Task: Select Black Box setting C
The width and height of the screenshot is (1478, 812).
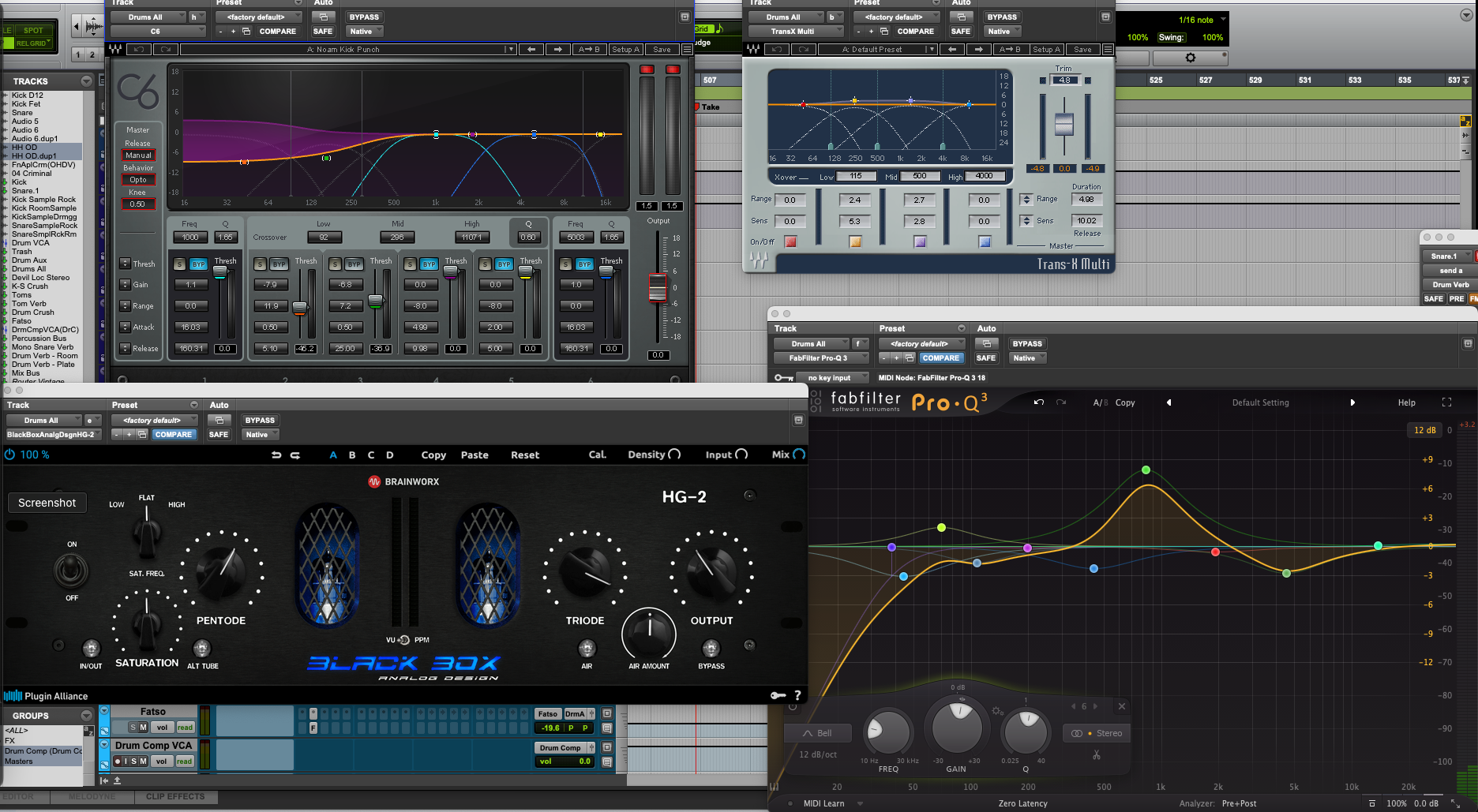Action: point(371,455)
